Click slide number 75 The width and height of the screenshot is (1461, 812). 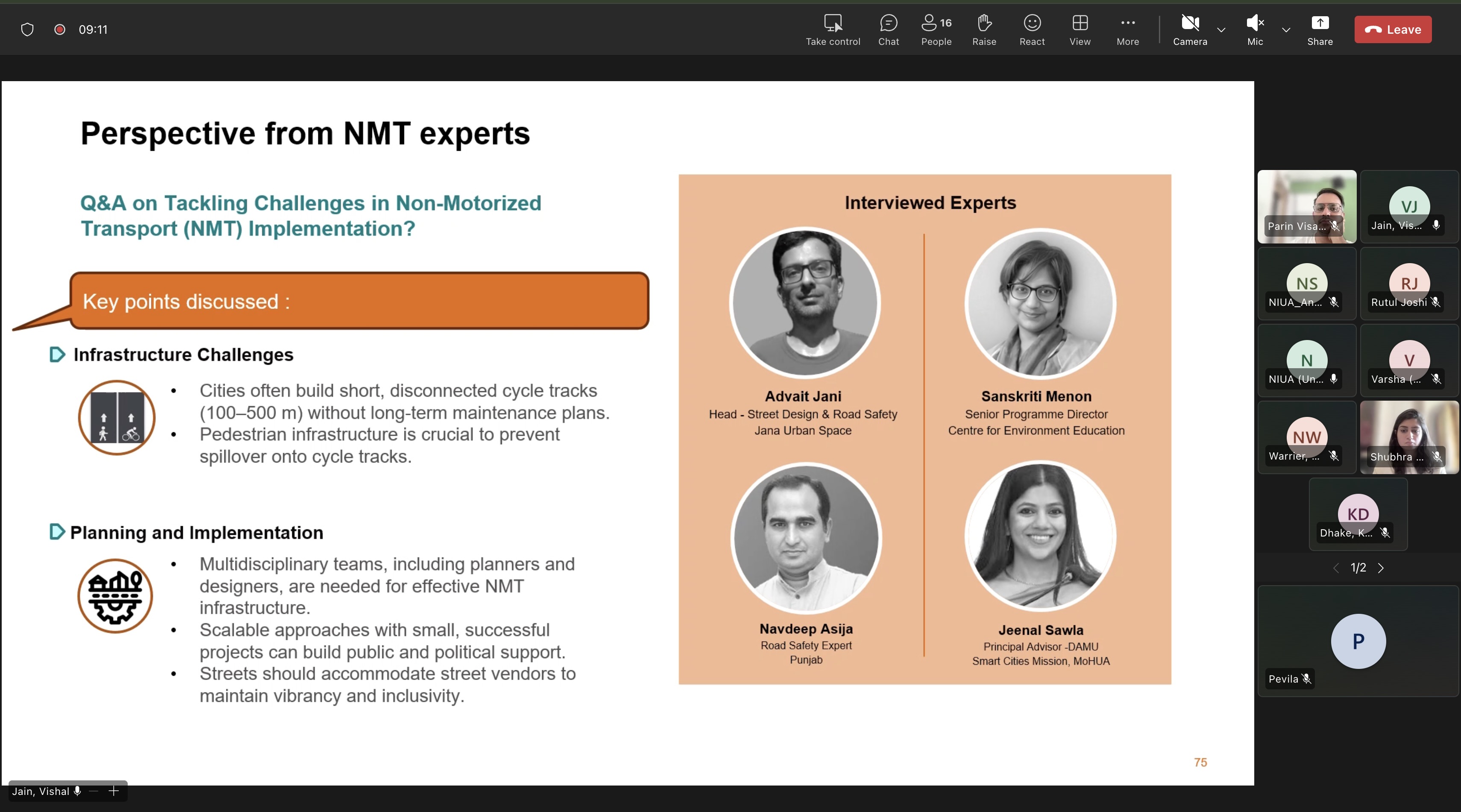pyautogui.click(x=1200, y=763)
